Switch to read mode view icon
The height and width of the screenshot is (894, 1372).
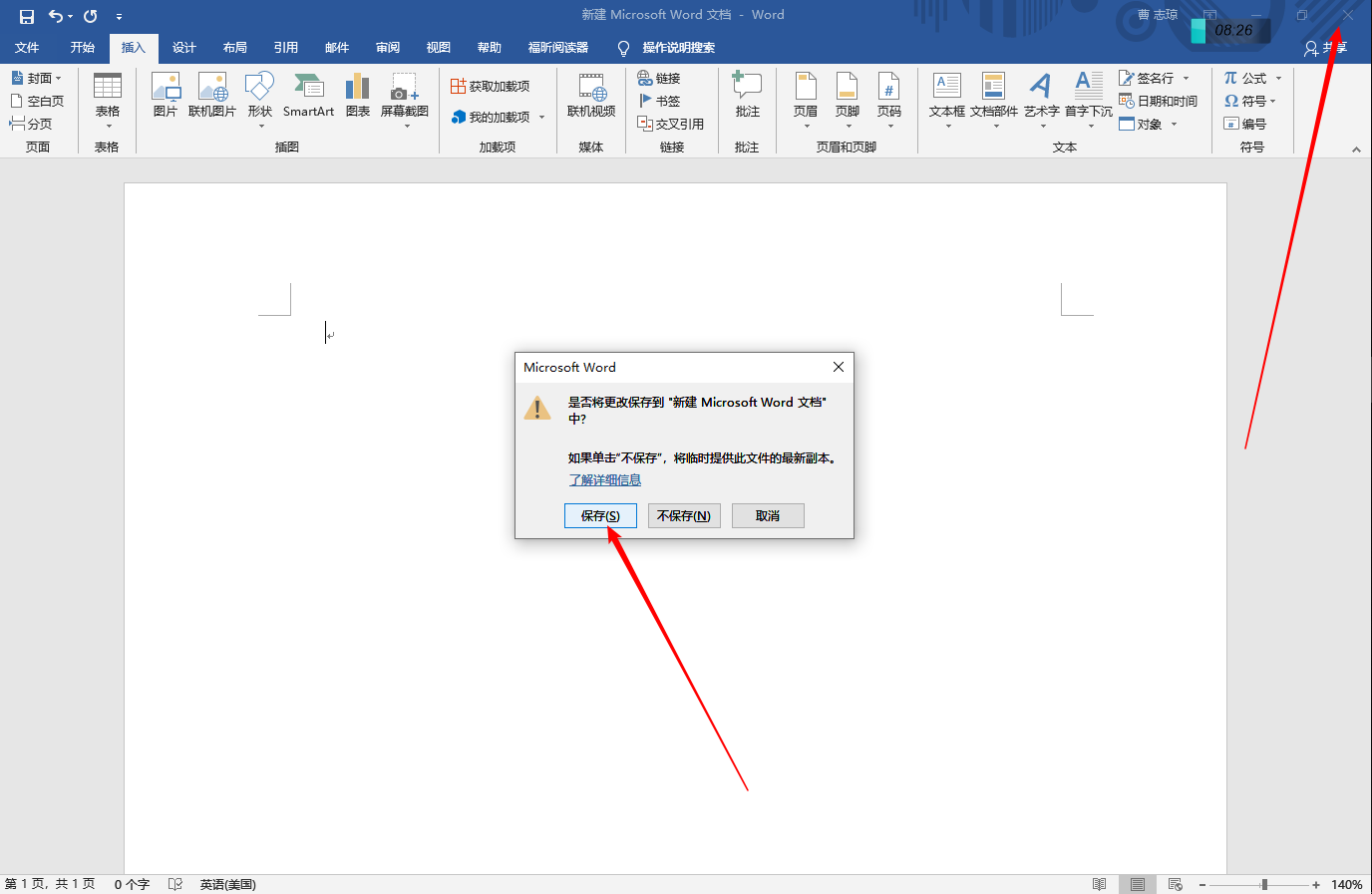(1099, 884)
